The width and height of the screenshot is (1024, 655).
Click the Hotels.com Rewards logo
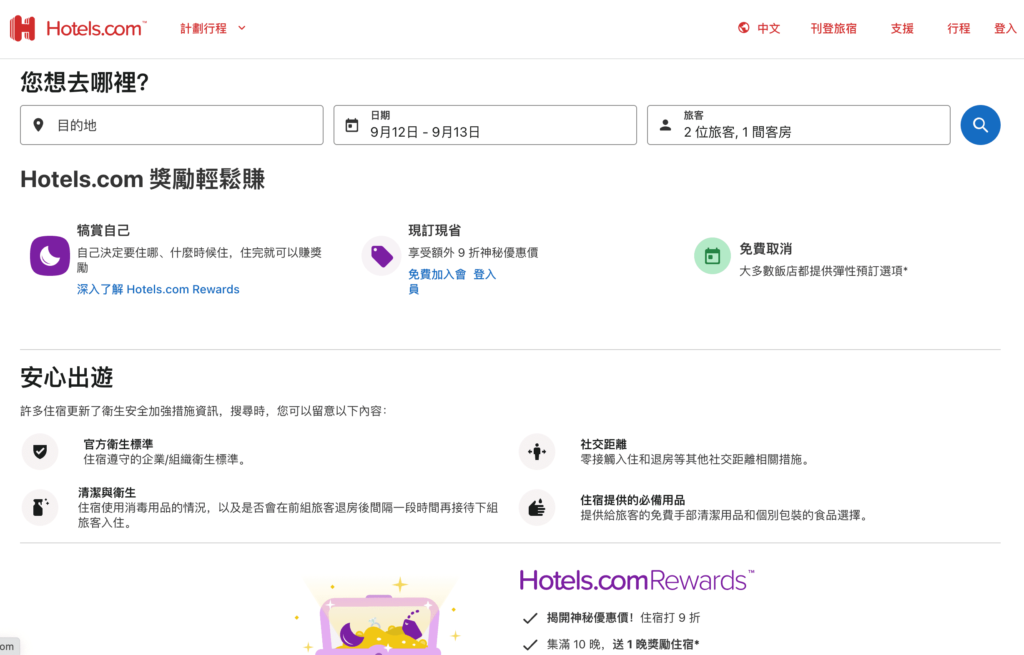tap(637, 581)
